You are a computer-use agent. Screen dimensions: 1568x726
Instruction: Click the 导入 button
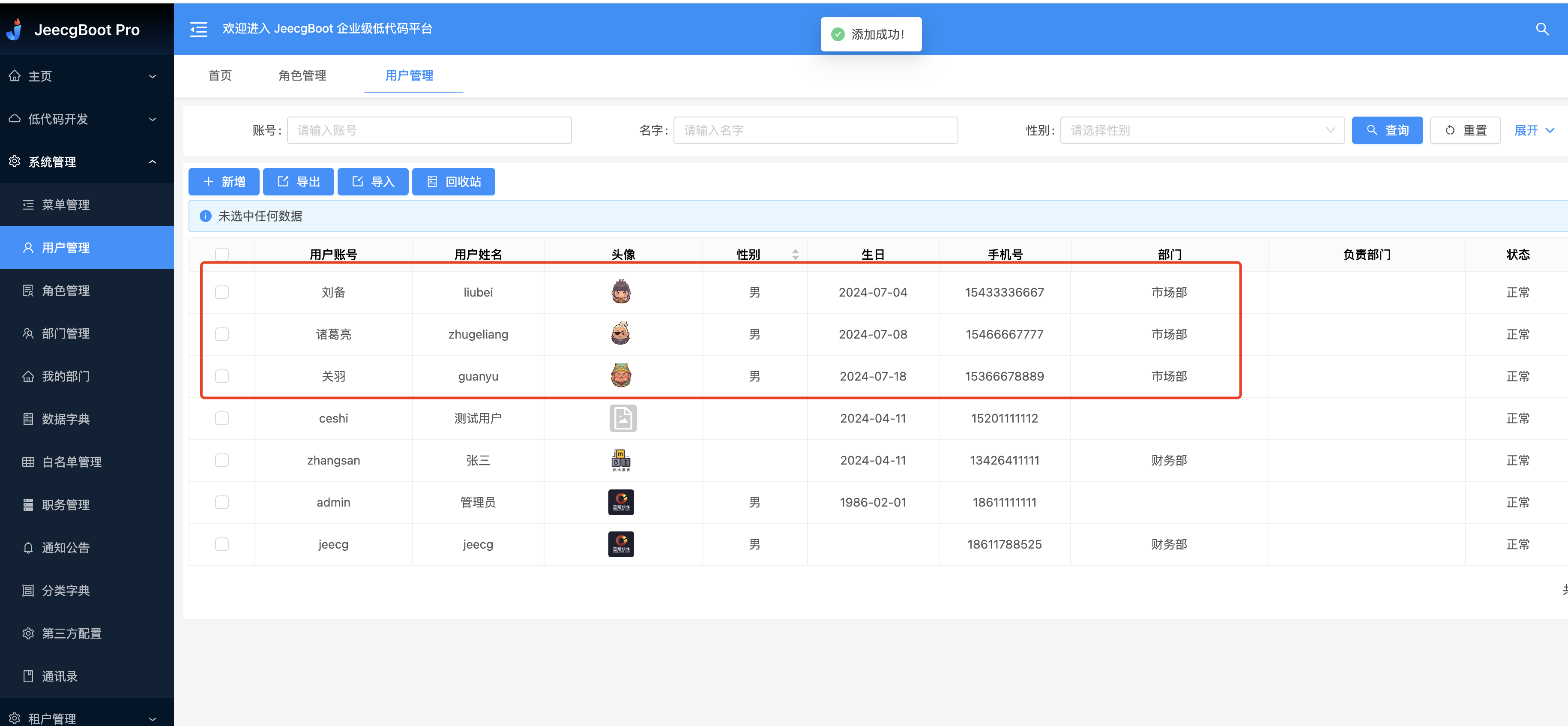pyautogui.click(x=373, y=182)
